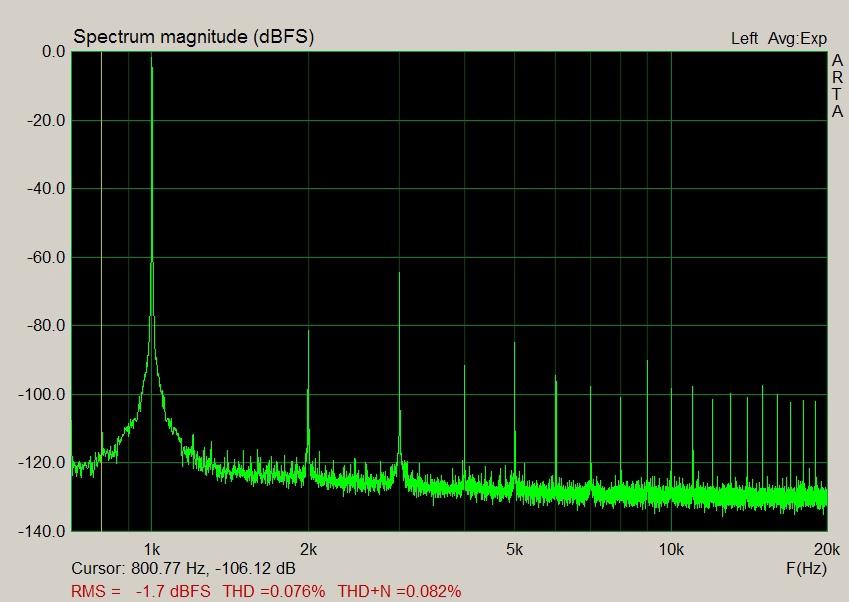Click the Avg:Exp averaging indicator
This screenshot has height=602, width=849.
point(797,39)
